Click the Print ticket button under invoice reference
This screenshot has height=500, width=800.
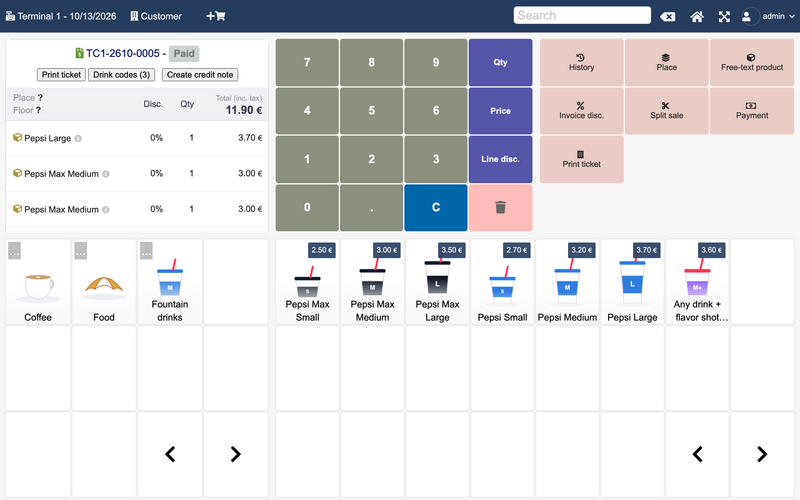click(x=61, y=74)
